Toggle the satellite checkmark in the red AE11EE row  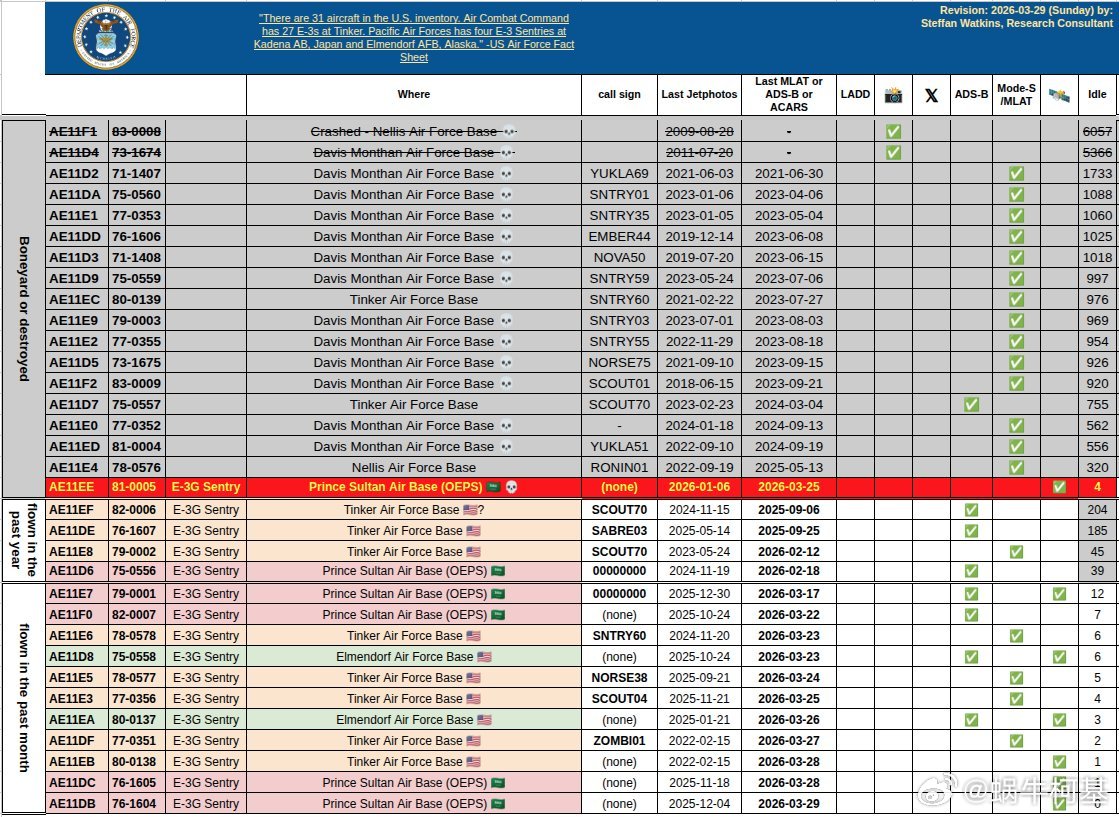click(1059, 487)
